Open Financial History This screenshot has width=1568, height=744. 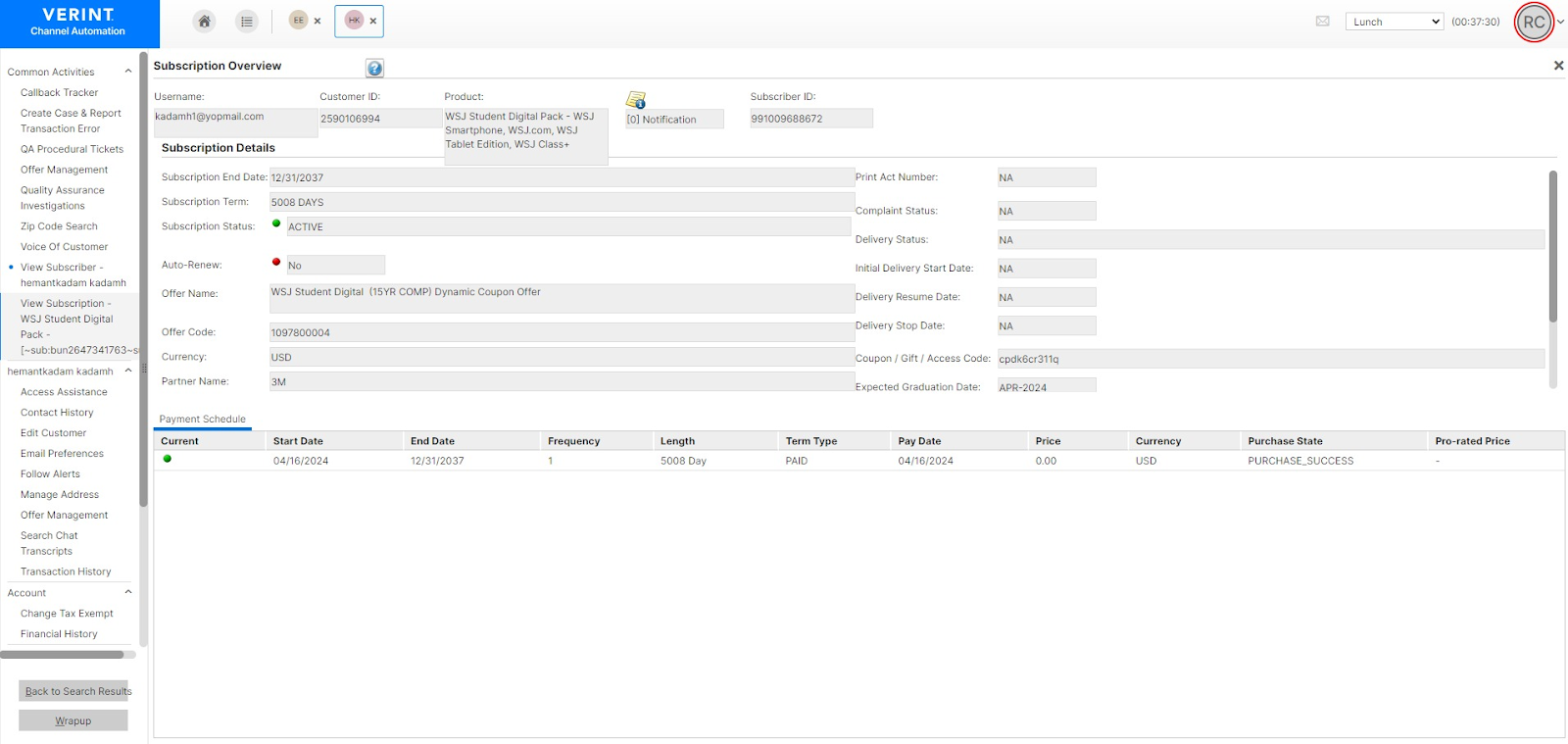59,634
